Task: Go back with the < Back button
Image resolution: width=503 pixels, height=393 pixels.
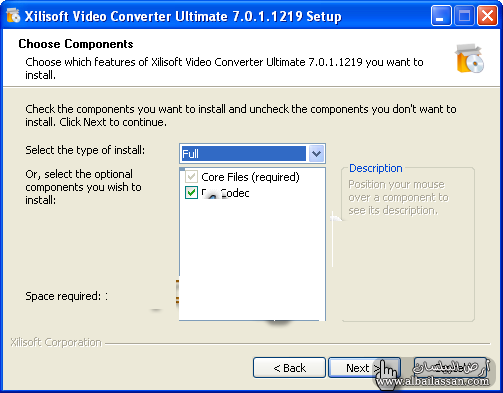Action: pyautogui.click(x=289, y=368)
